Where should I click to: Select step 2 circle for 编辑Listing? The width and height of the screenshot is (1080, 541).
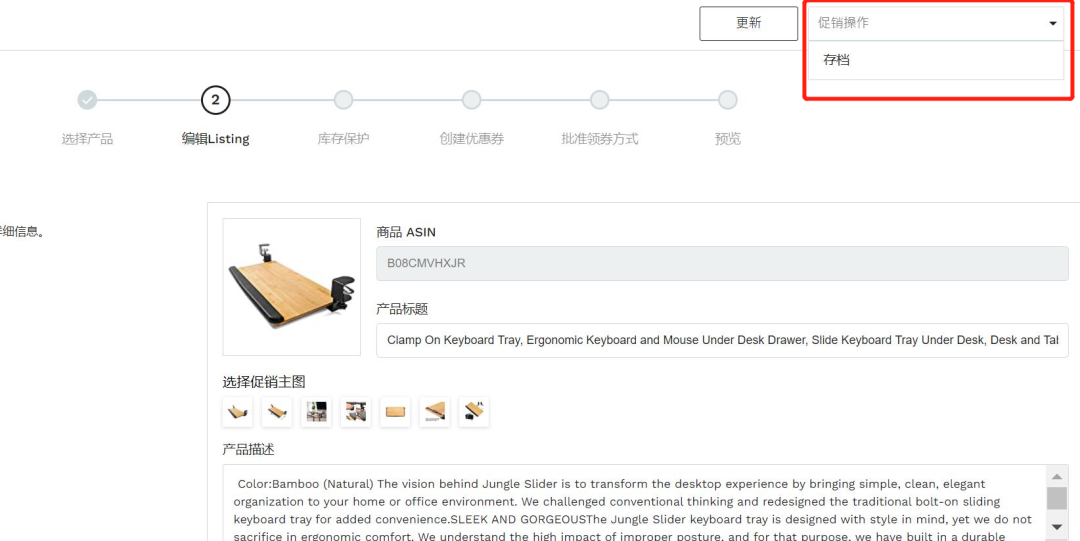[215, 100]
